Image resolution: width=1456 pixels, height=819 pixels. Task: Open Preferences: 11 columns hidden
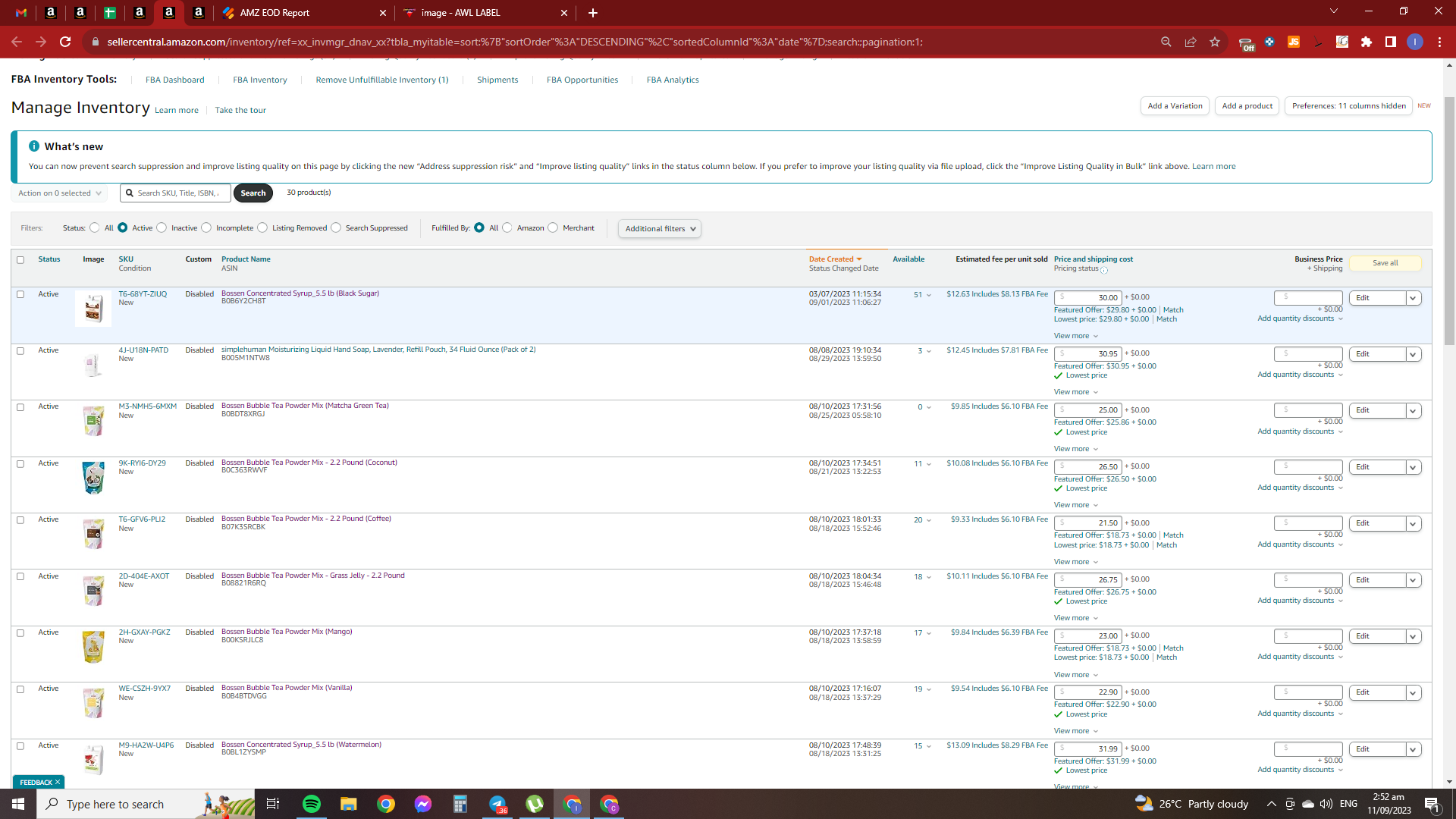coord(1348,106)
